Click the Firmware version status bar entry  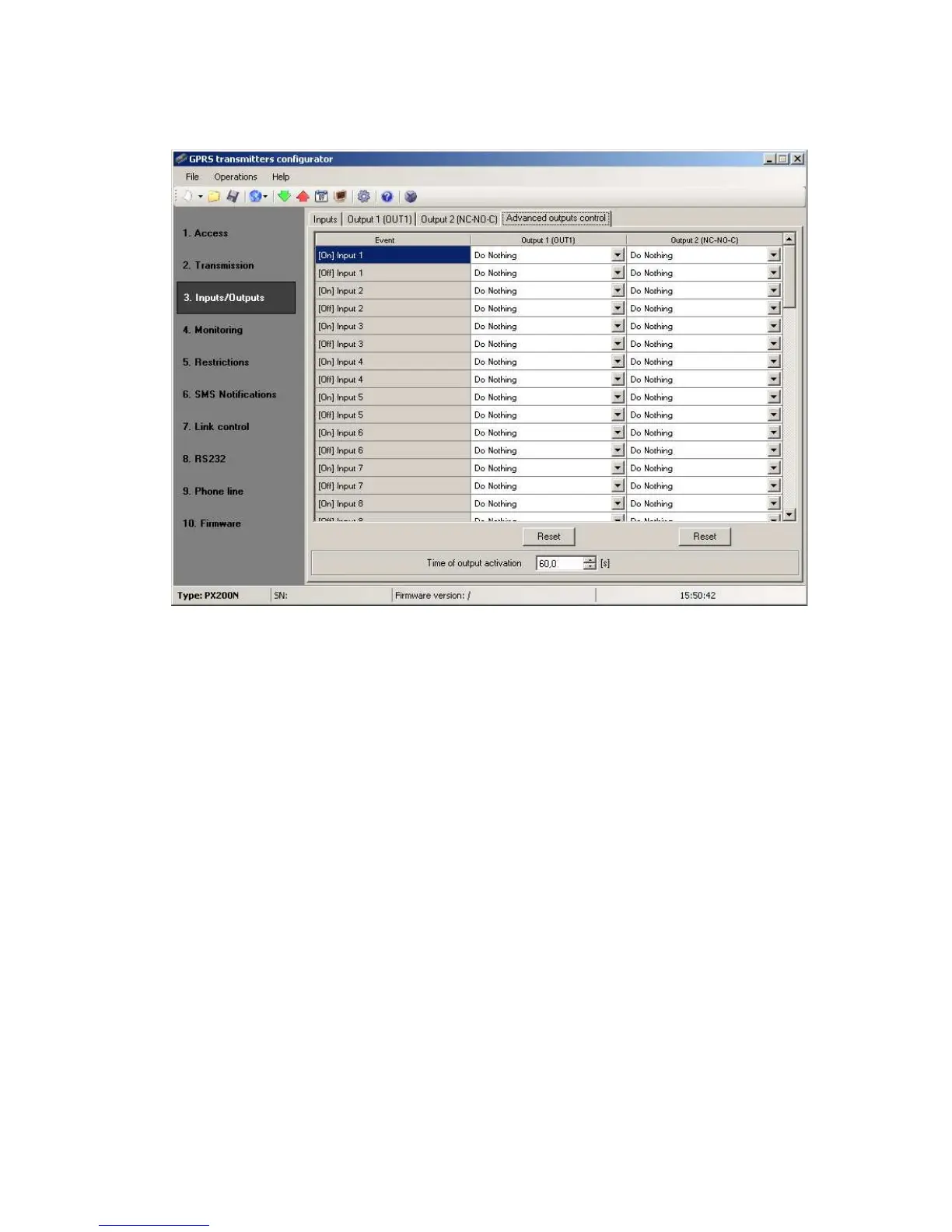pyautogui.click(x=432, y=596)
